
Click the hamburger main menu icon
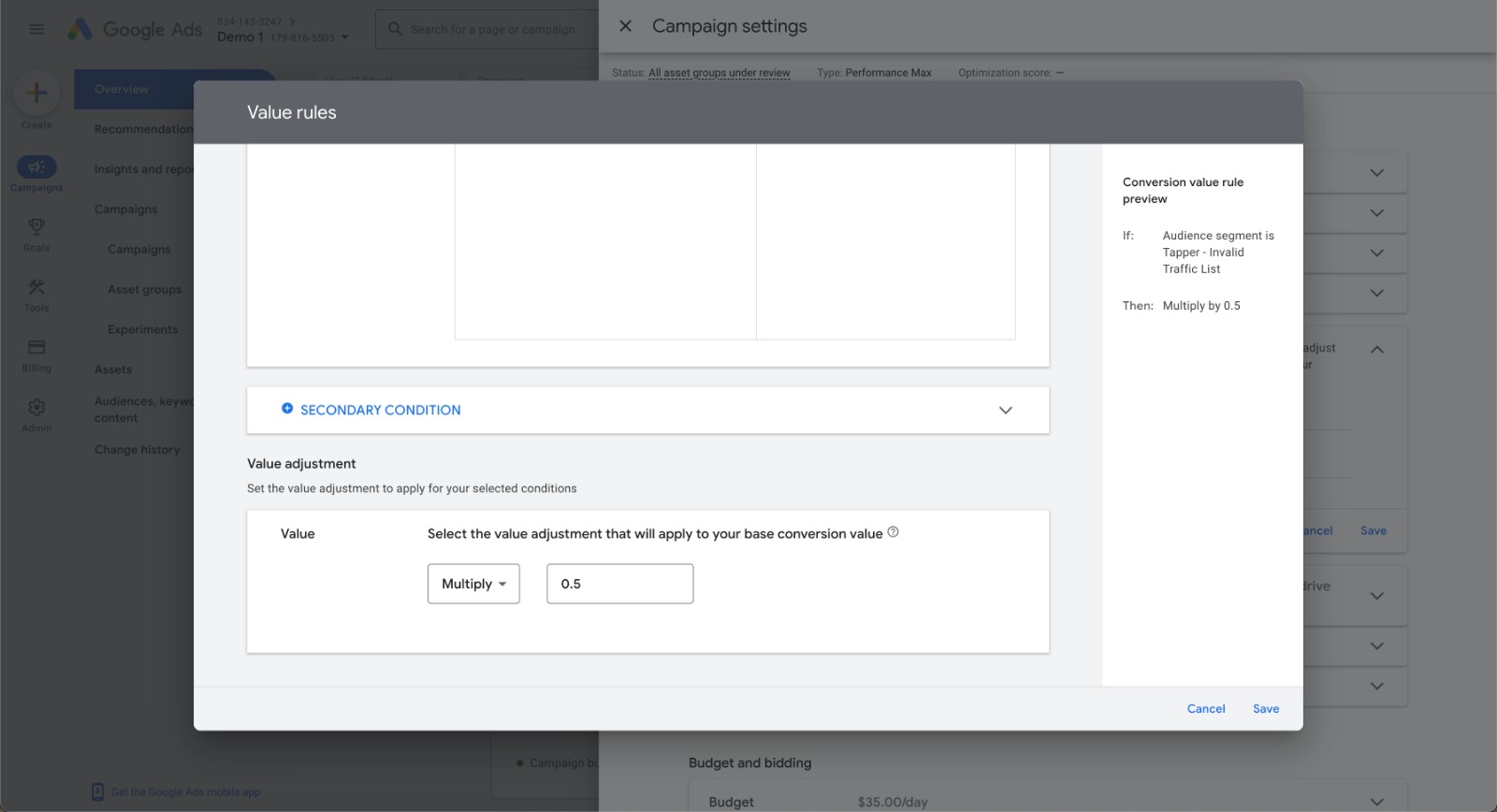[36, 29]
